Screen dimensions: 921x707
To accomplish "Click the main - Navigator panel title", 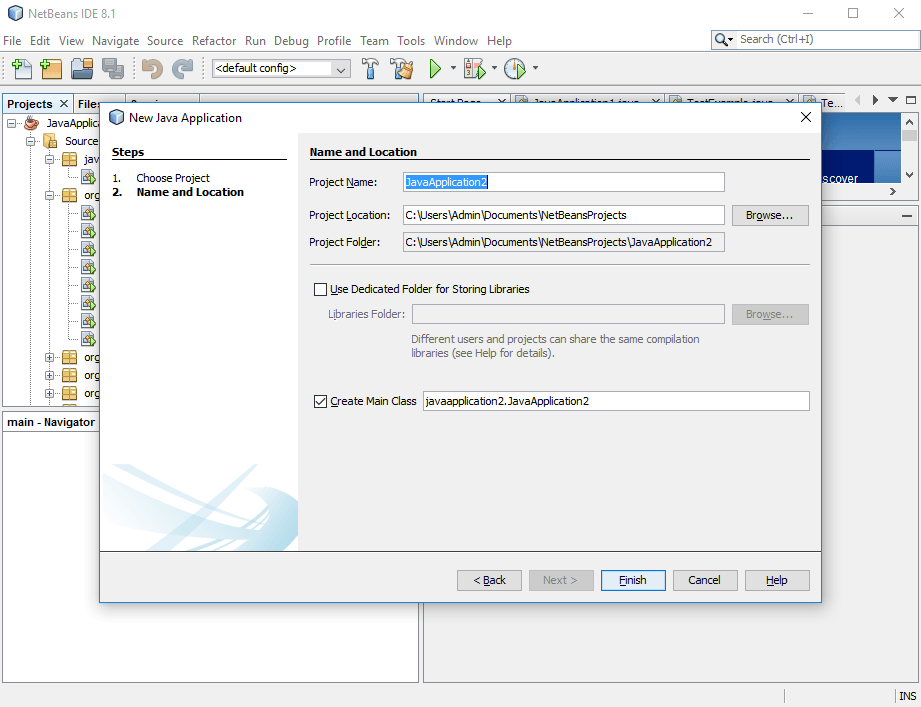I will click(51, 422).
